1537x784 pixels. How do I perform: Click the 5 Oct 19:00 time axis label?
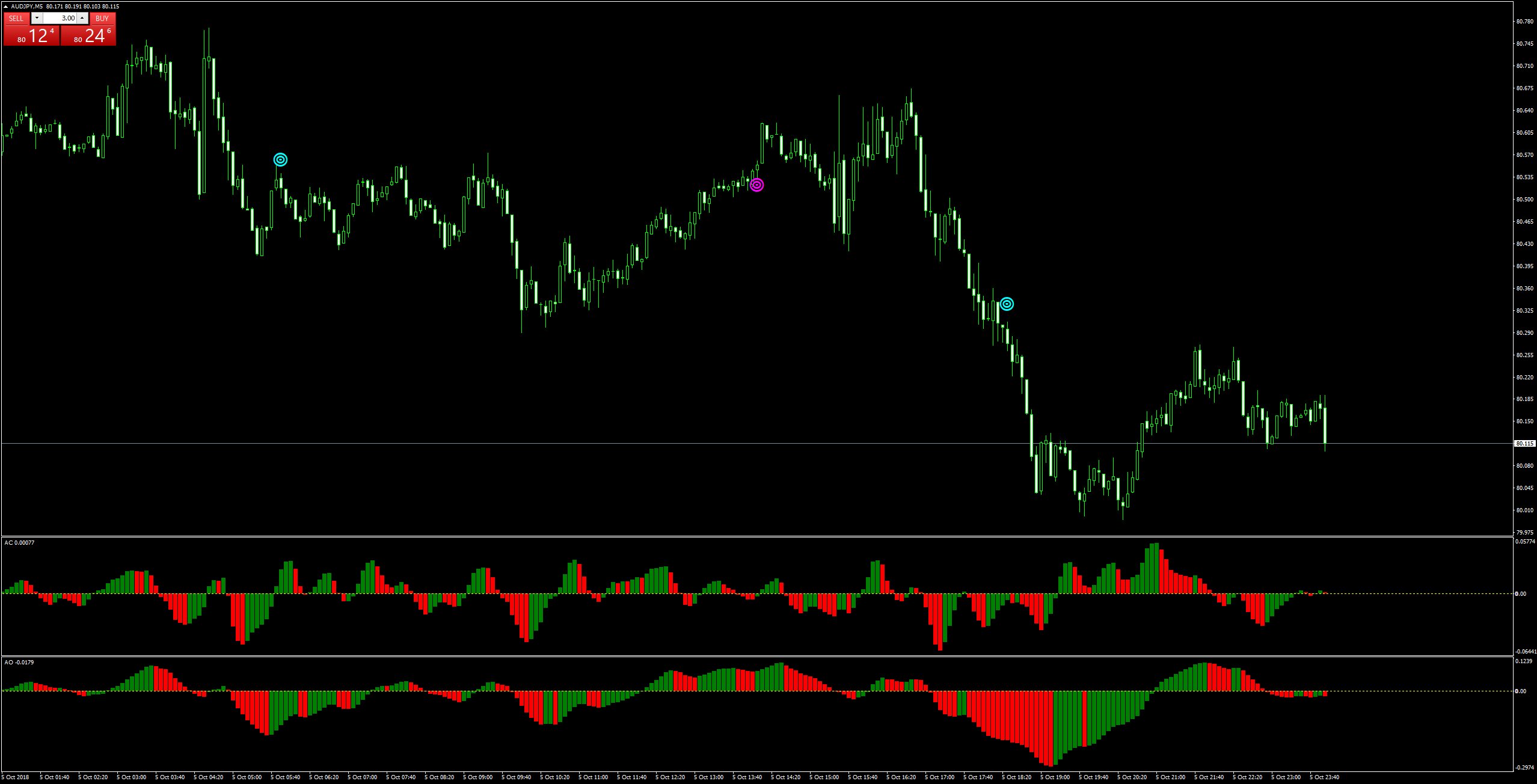pyautogui.click(x=1055, y=777)
